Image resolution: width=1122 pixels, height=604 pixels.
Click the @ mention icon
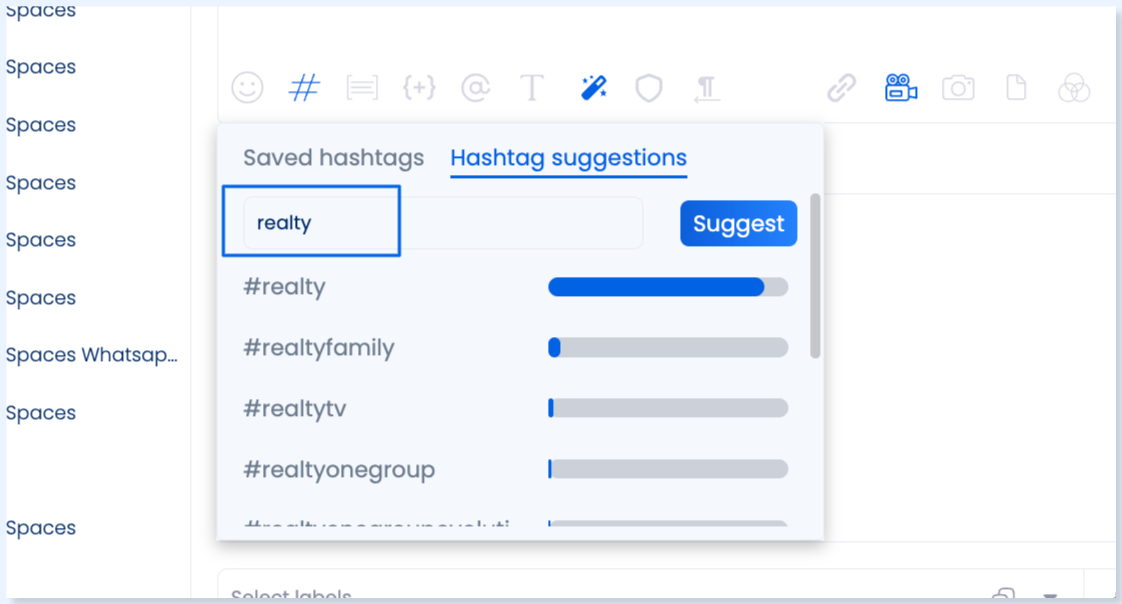click(475, 88)
